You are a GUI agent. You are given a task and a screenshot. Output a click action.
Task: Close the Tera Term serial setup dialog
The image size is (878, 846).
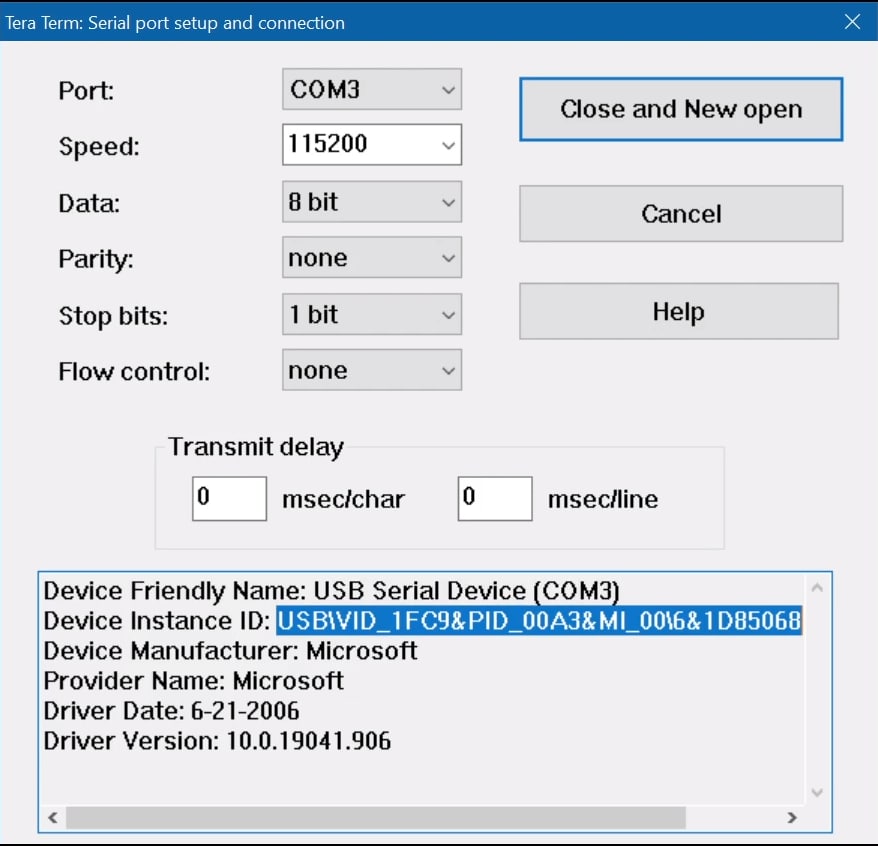coord(852,22)
